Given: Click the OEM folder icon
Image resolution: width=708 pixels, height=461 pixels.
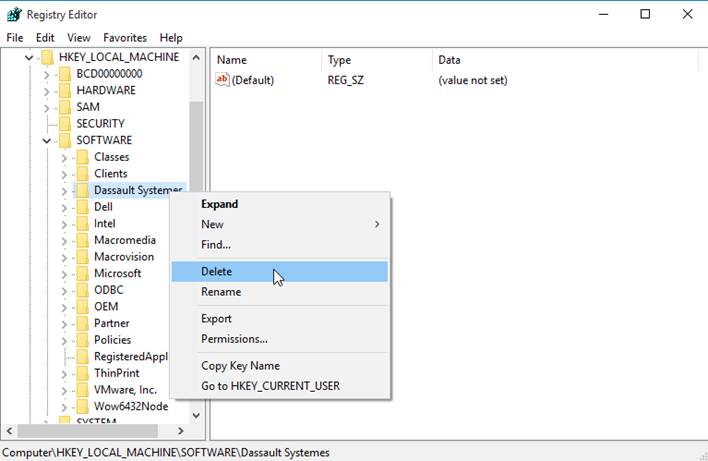Looking at the screenshot, I should [83, 307].
